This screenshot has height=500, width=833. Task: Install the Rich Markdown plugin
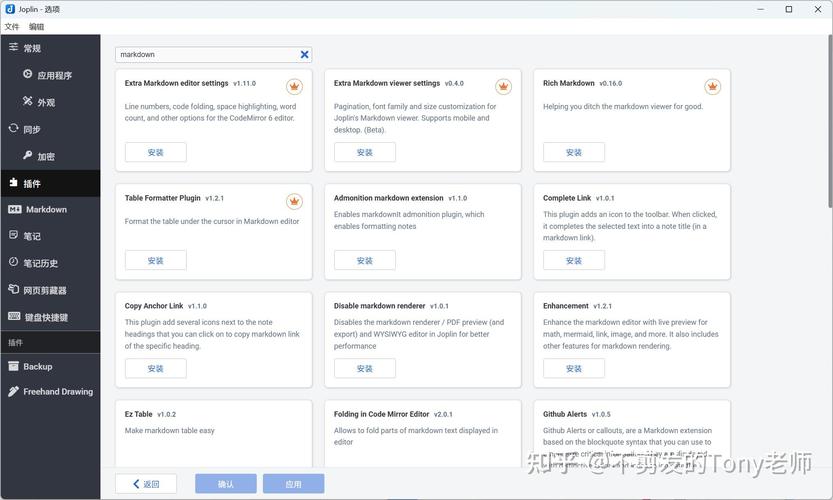coord(574,152)
